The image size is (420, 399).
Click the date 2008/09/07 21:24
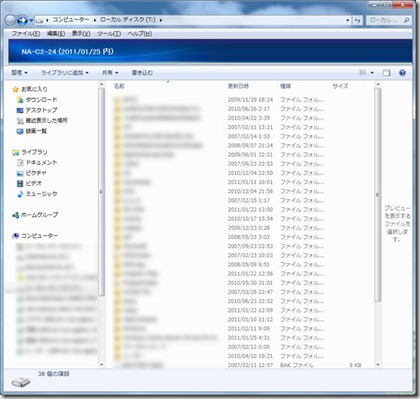250,145
